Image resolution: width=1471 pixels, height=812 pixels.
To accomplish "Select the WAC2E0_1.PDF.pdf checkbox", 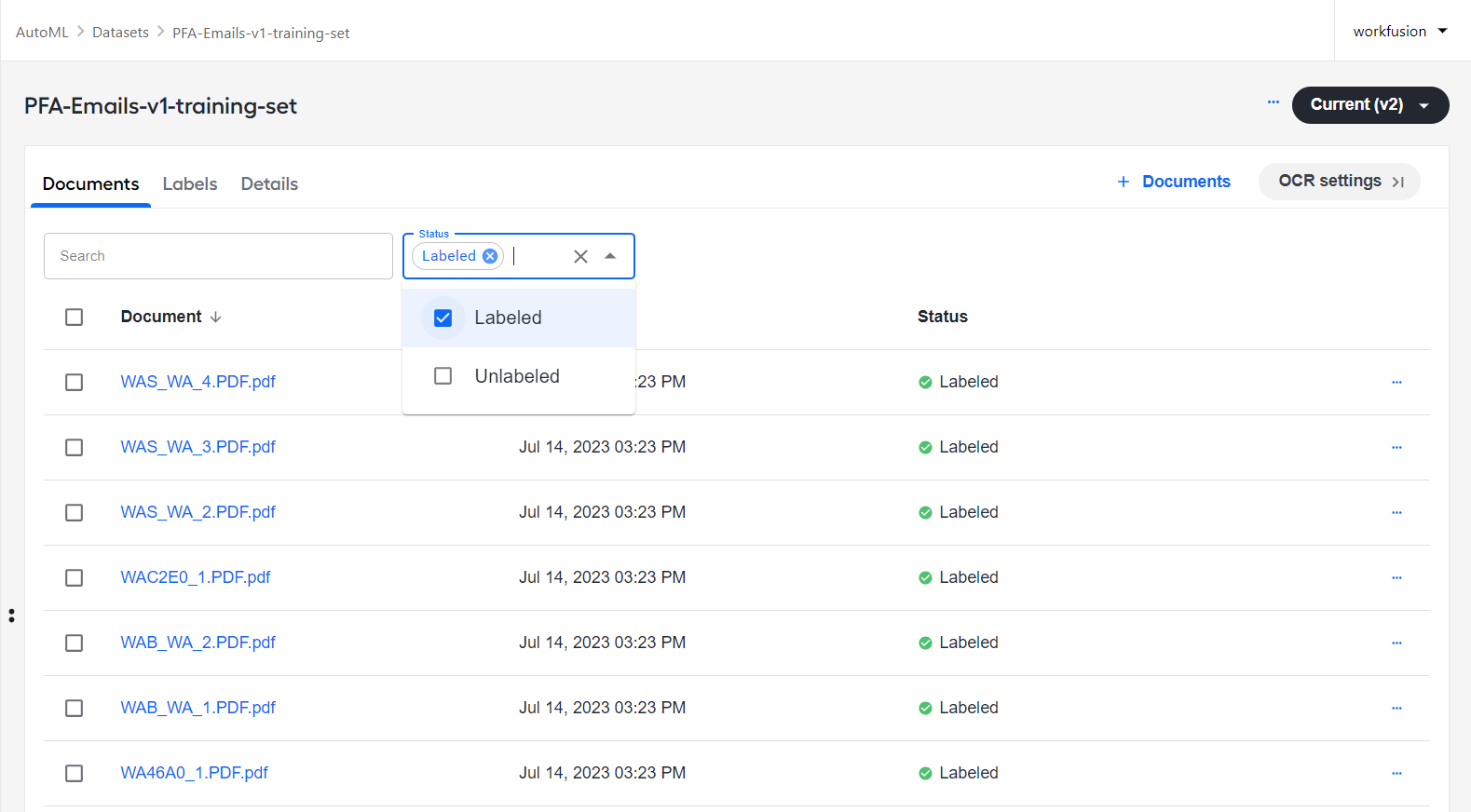I will point(75,578).
